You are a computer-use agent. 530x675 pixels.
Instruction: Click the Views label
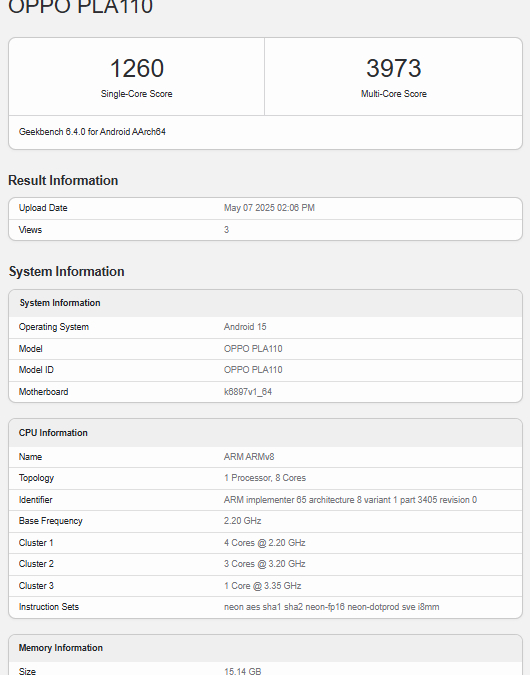[x=30, y=230]
